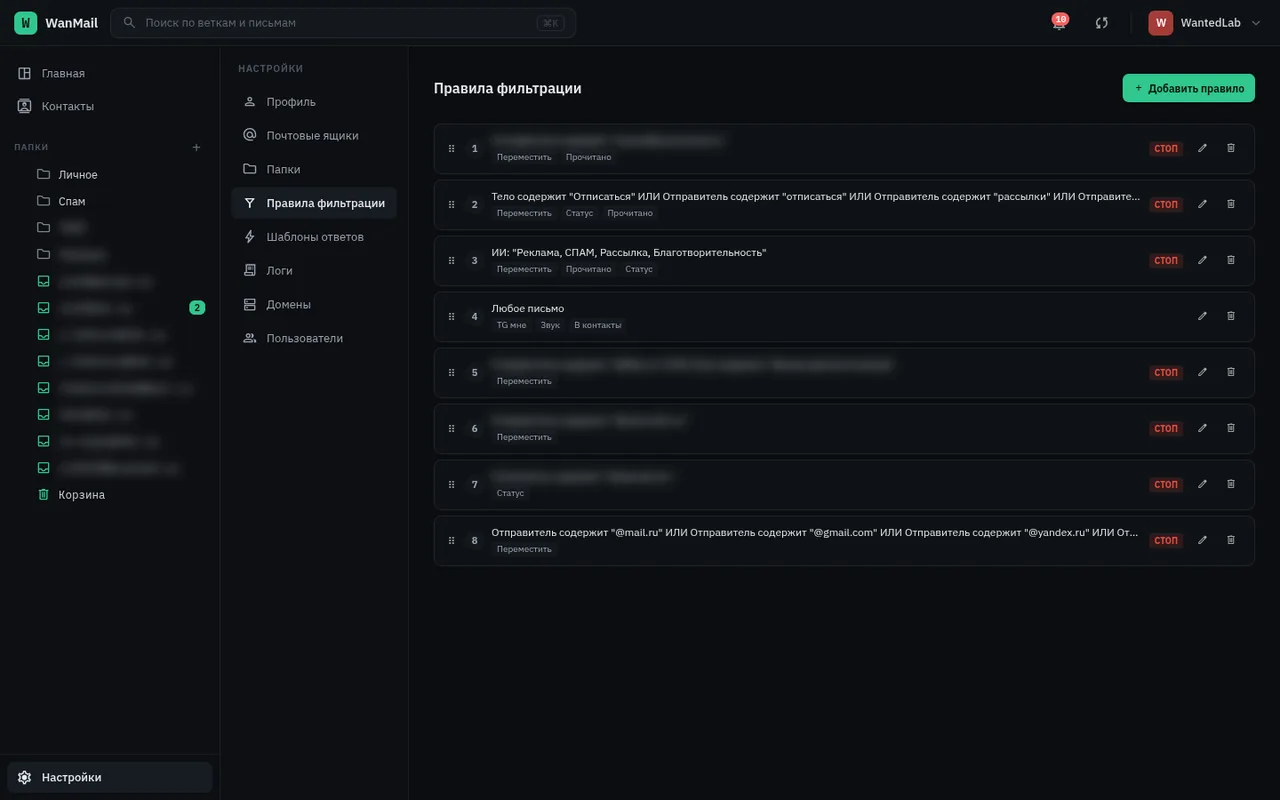1280x800 pixels.
Task: Open Домены settings
Action: point(314,304)
